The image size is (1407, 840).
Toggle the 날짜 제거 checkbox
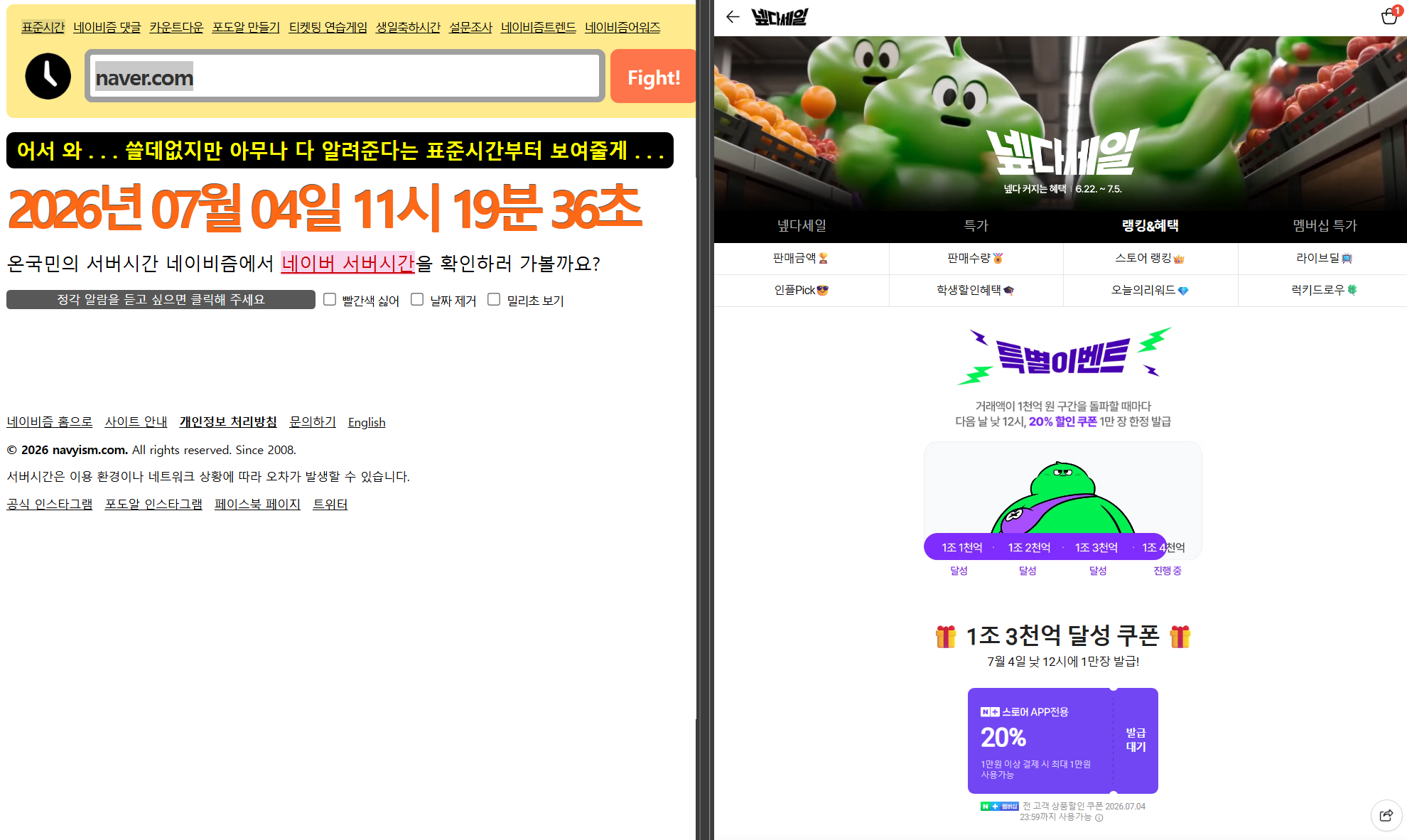(x=417, y=299)
